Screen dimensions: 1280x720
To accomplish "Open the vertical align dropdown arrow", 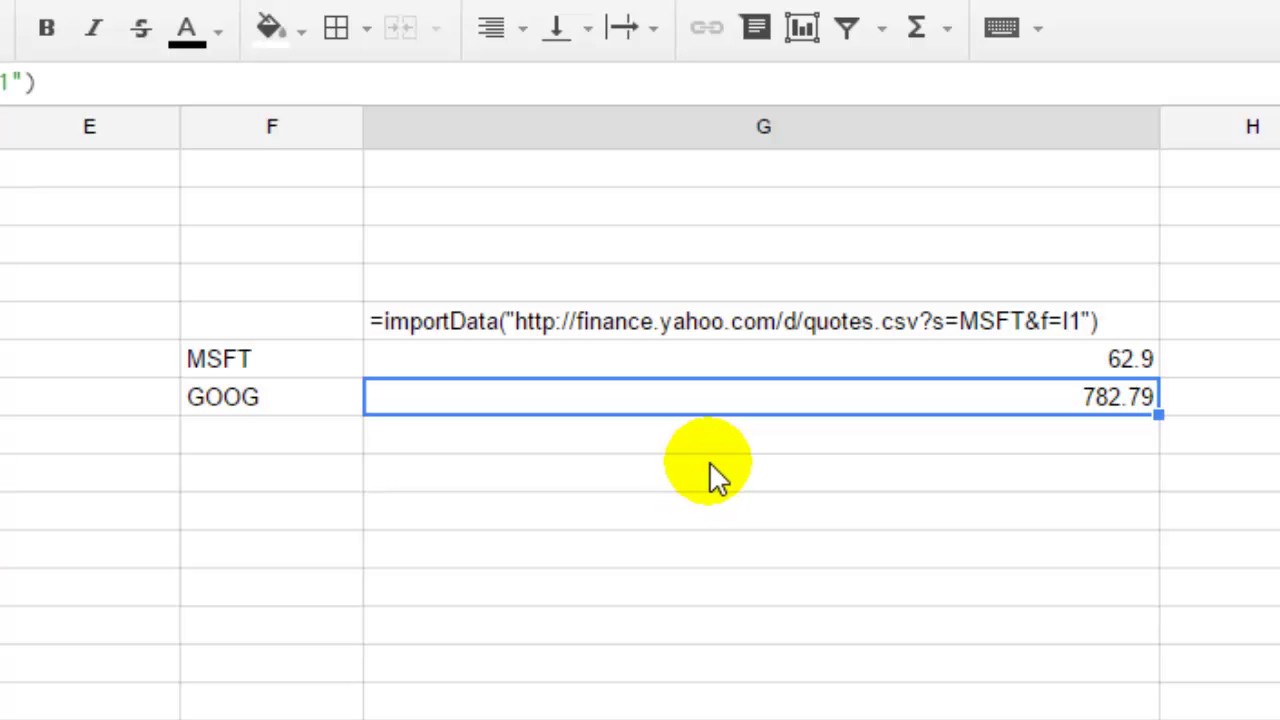I will 587,30.
